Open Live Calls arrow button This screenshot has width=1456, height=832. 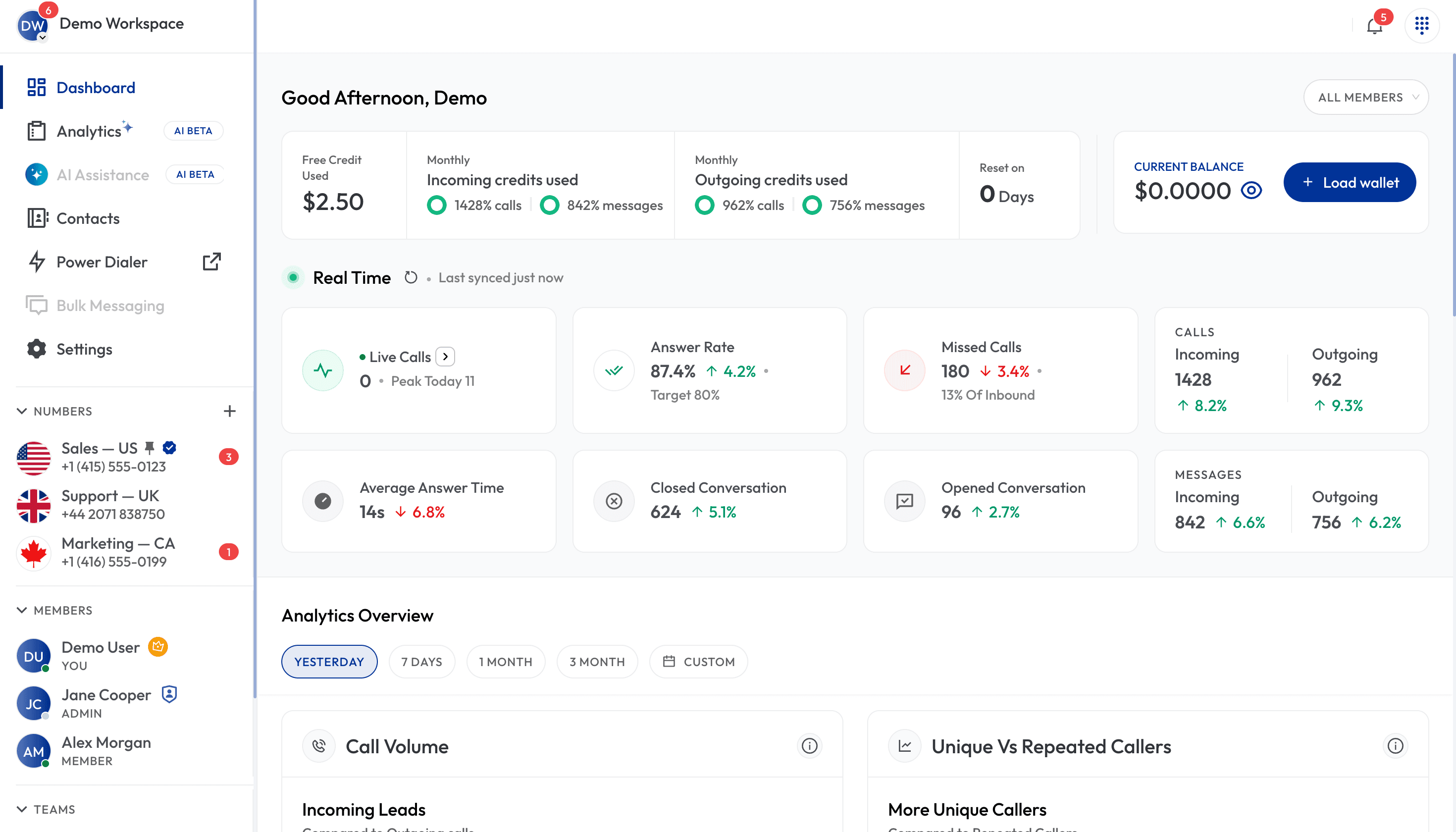(445, 357)
